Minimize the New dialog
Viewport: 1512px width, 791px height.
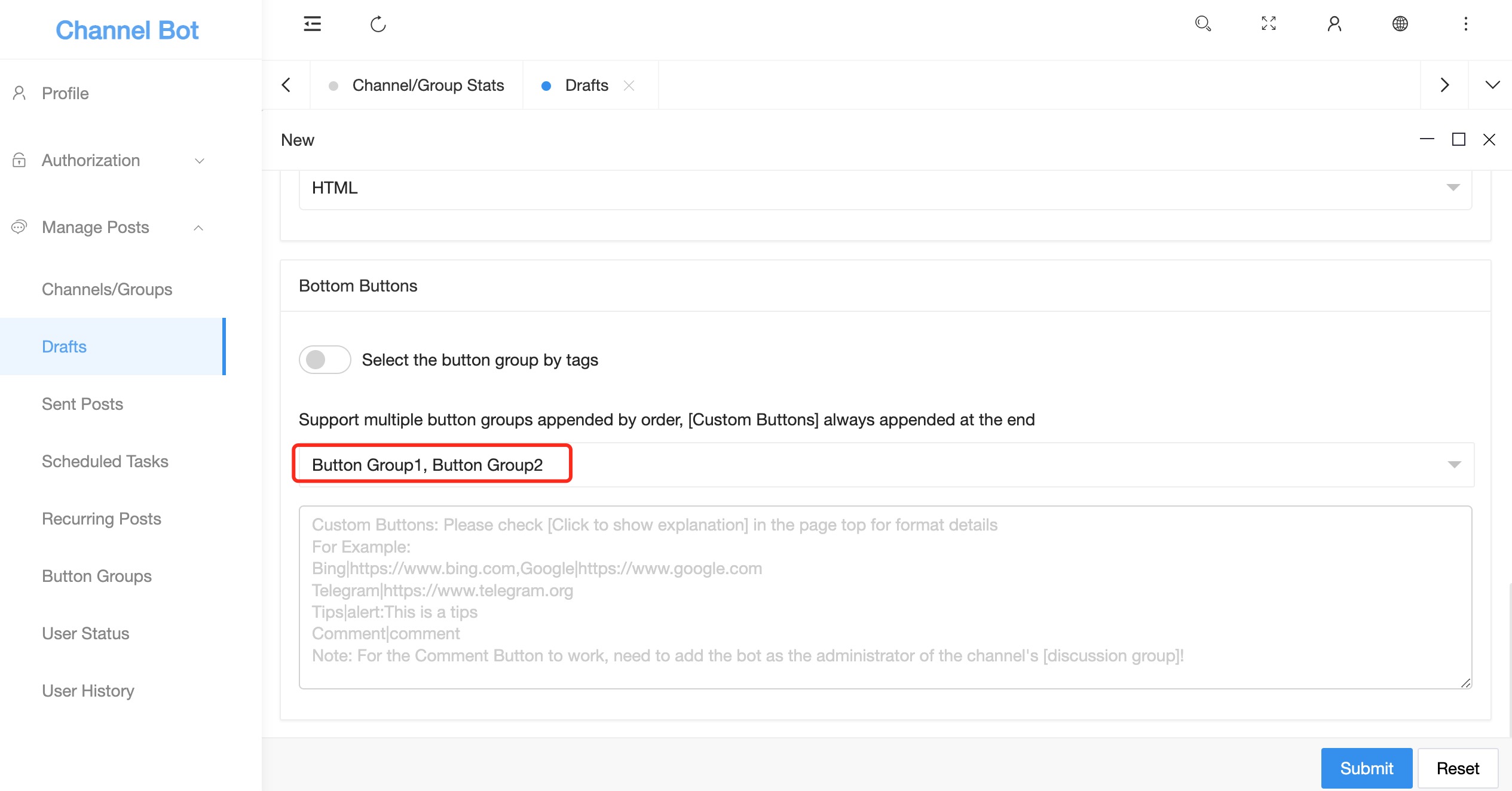pos(1427,139)
